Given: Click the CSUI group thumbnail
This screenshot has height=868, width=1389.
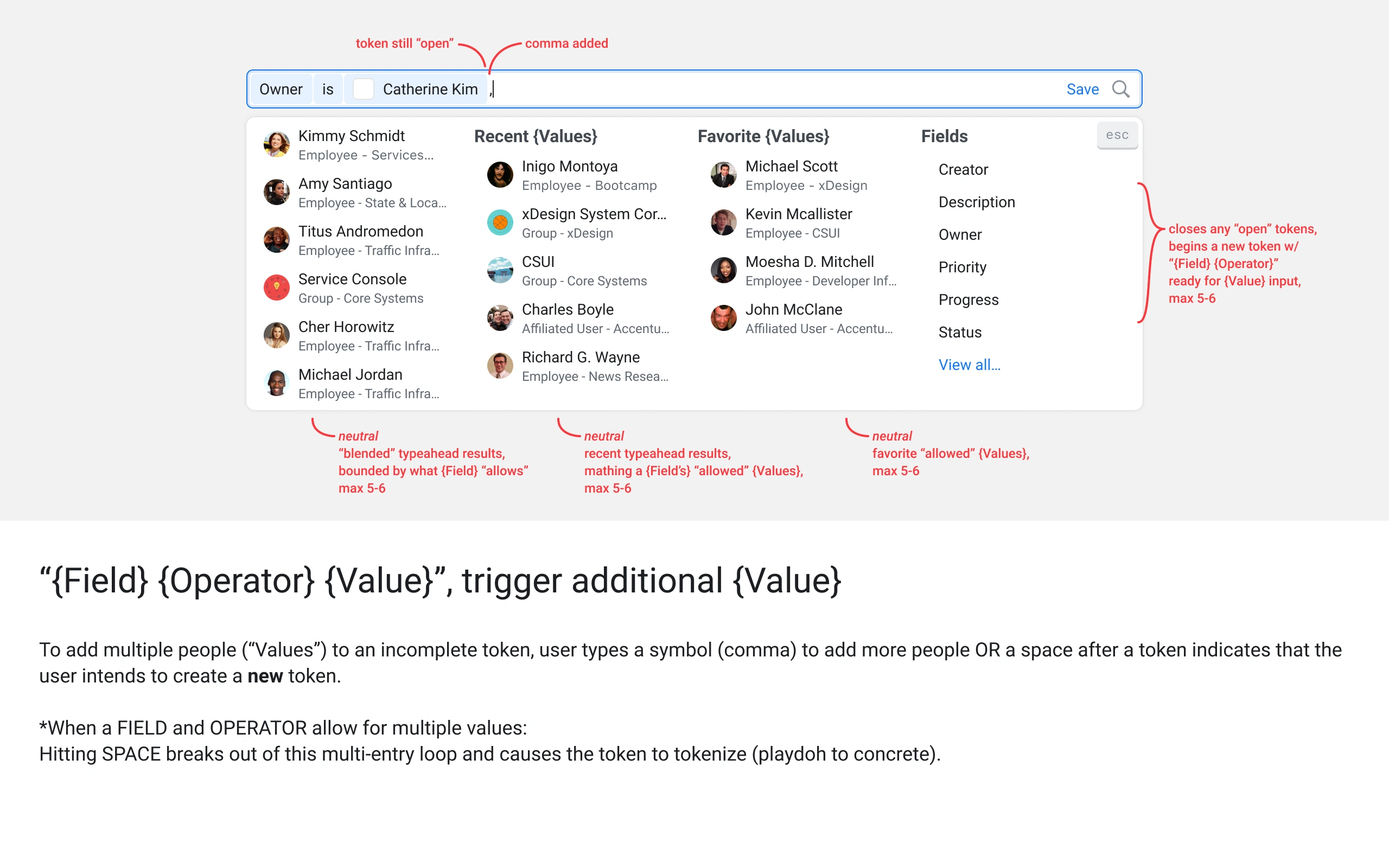Looking at the screenshot, I should [500, 270].
